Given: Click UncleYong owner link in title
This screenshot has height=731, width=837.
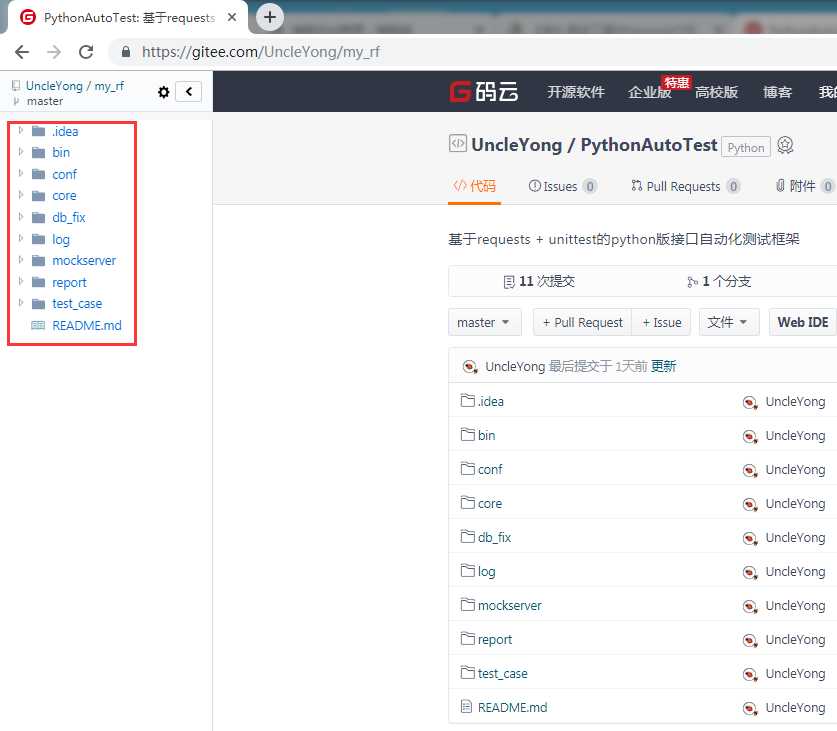Looking at the screenshot, I should coord(516,145).
